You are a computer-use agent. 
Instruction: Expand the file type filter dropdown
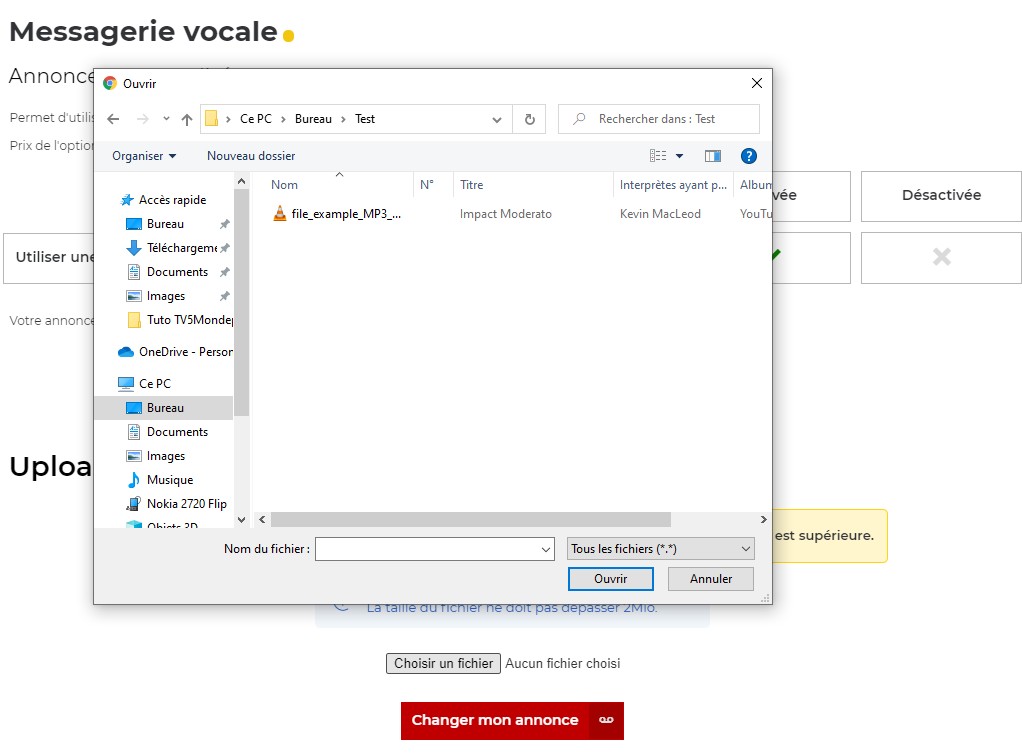click(661, 549)
